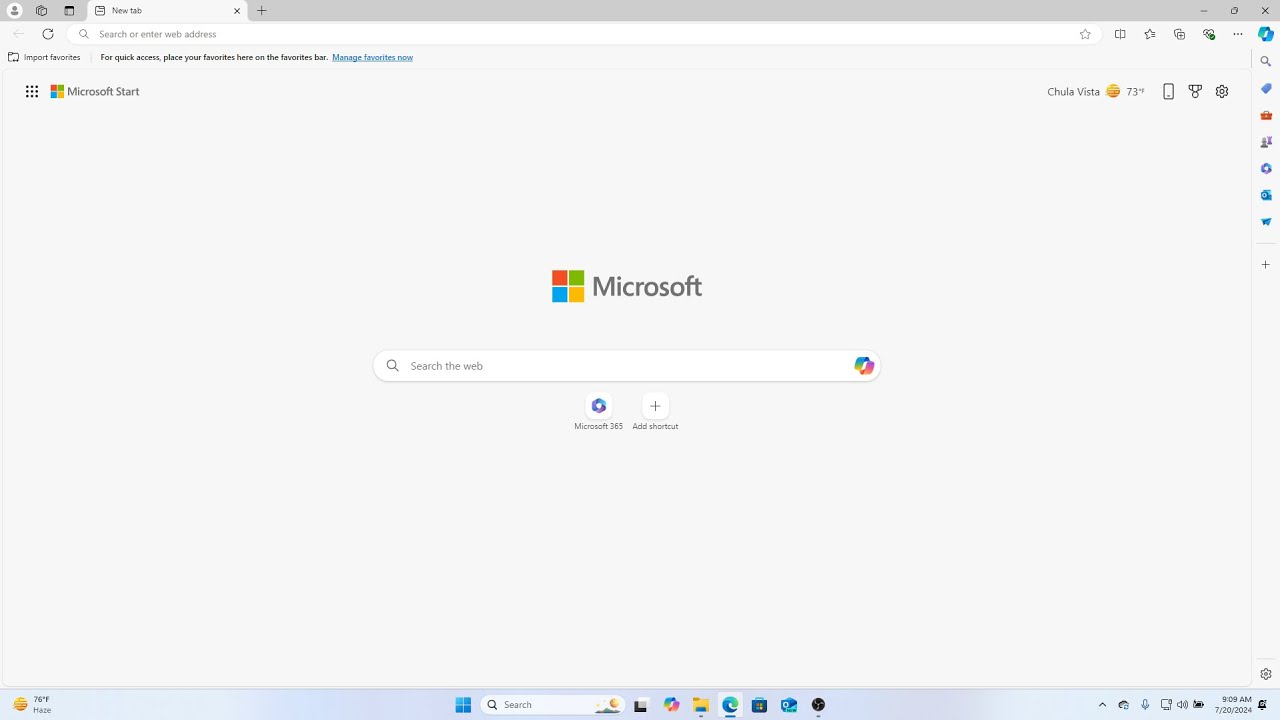Show hidden tray icons chevron

tap(1103, 705)
